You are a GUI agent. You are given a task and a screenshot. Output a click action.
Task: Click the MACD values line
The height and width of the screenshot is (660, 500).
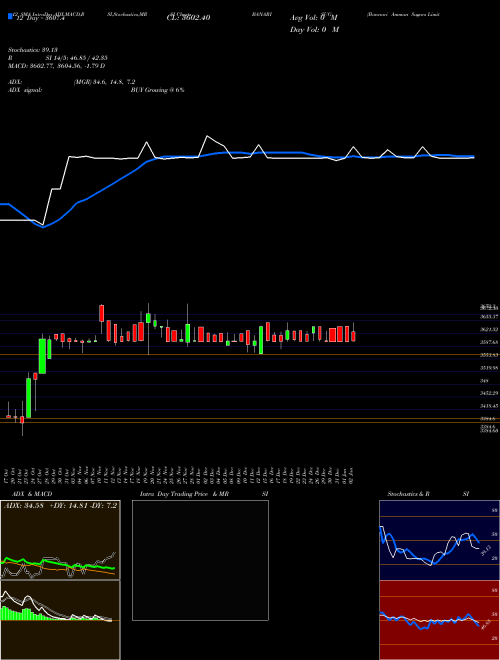56,66
